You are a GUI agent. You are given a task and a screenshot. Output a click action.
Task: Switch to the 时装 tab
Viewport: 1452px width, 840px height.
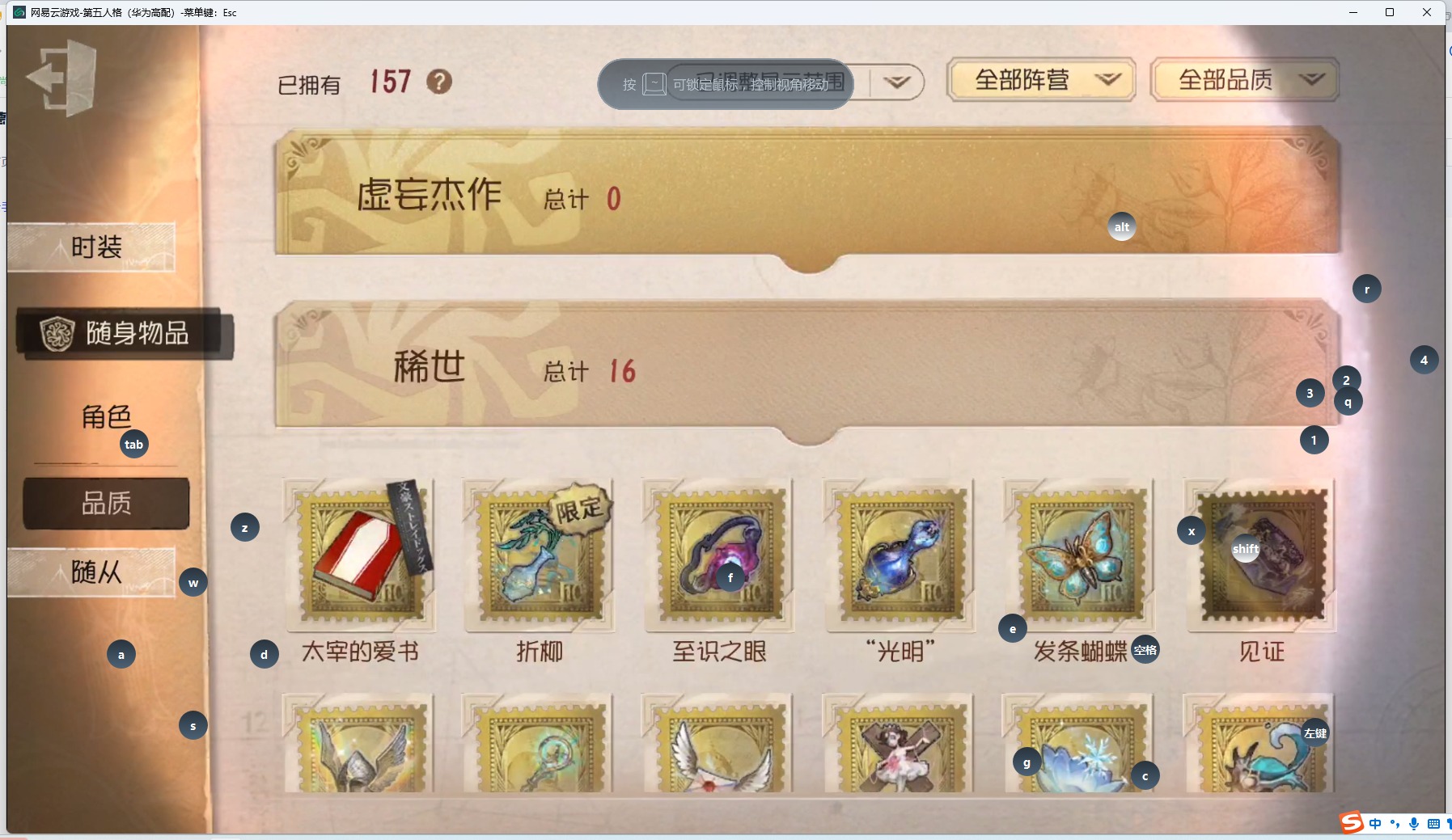(91, 247)
